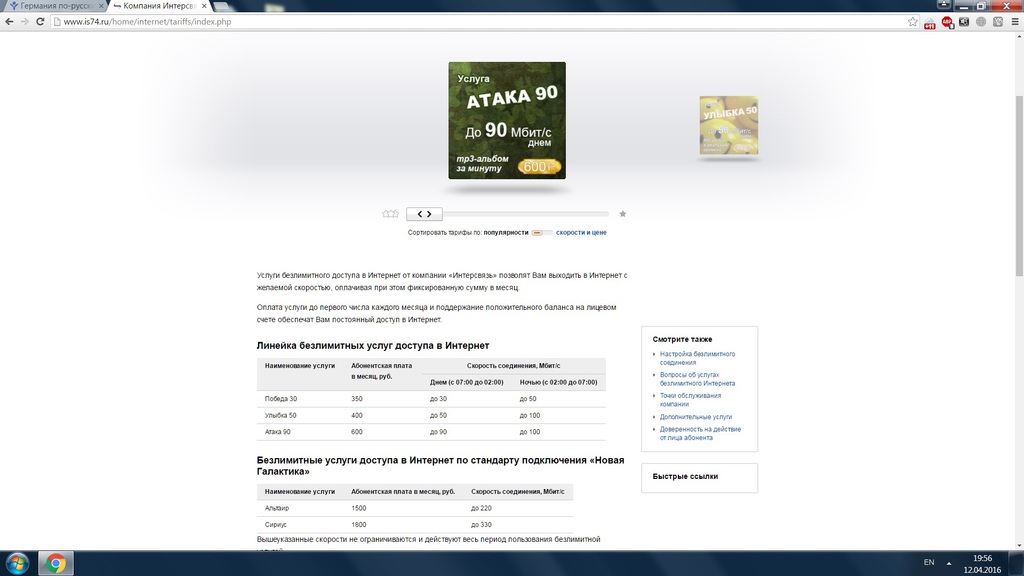Reload the page with the refresh icon
Image resolution: width=1024 pixels, height=576 pixels.
point(40,22)
